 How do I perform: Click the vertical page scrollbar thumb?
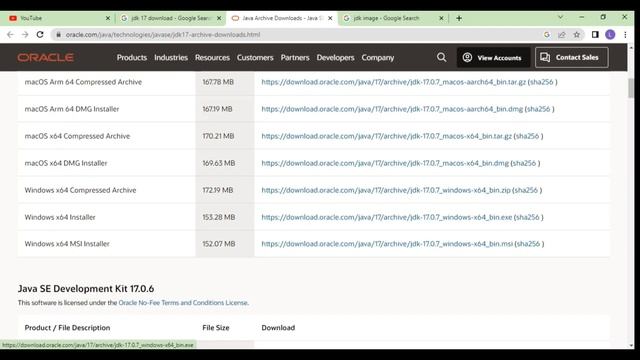point(631,88)
